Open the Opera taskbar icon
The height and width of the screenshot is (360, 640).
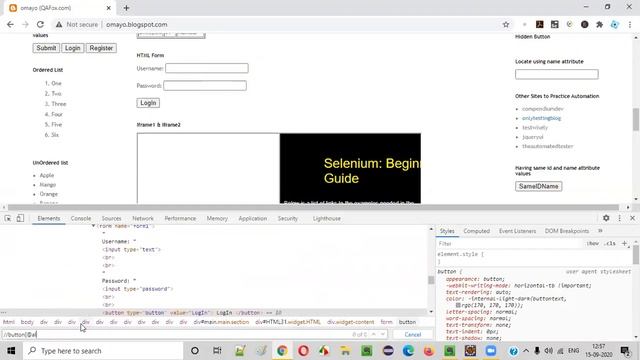pos(303,351)
